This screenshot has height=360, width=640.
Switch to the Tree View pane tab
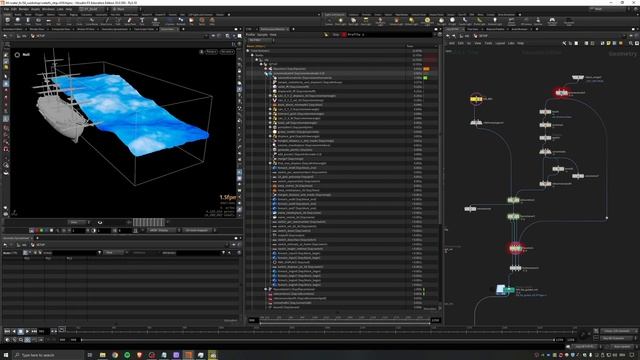pyautogui.click(x=472, y=29)
